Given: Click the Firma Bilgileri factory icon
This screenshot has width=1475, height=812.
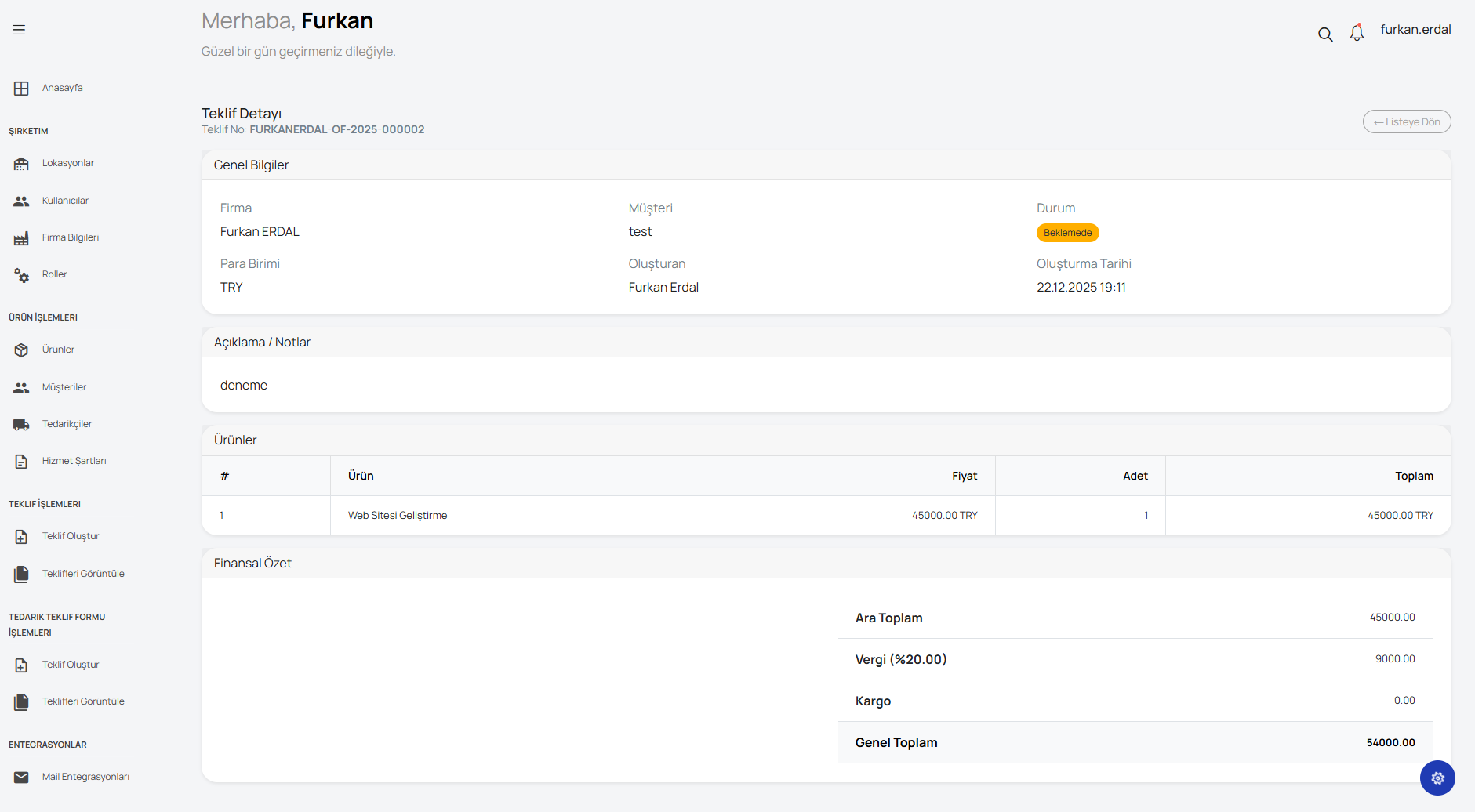Looking at the screenshot, I should [21, 238].
